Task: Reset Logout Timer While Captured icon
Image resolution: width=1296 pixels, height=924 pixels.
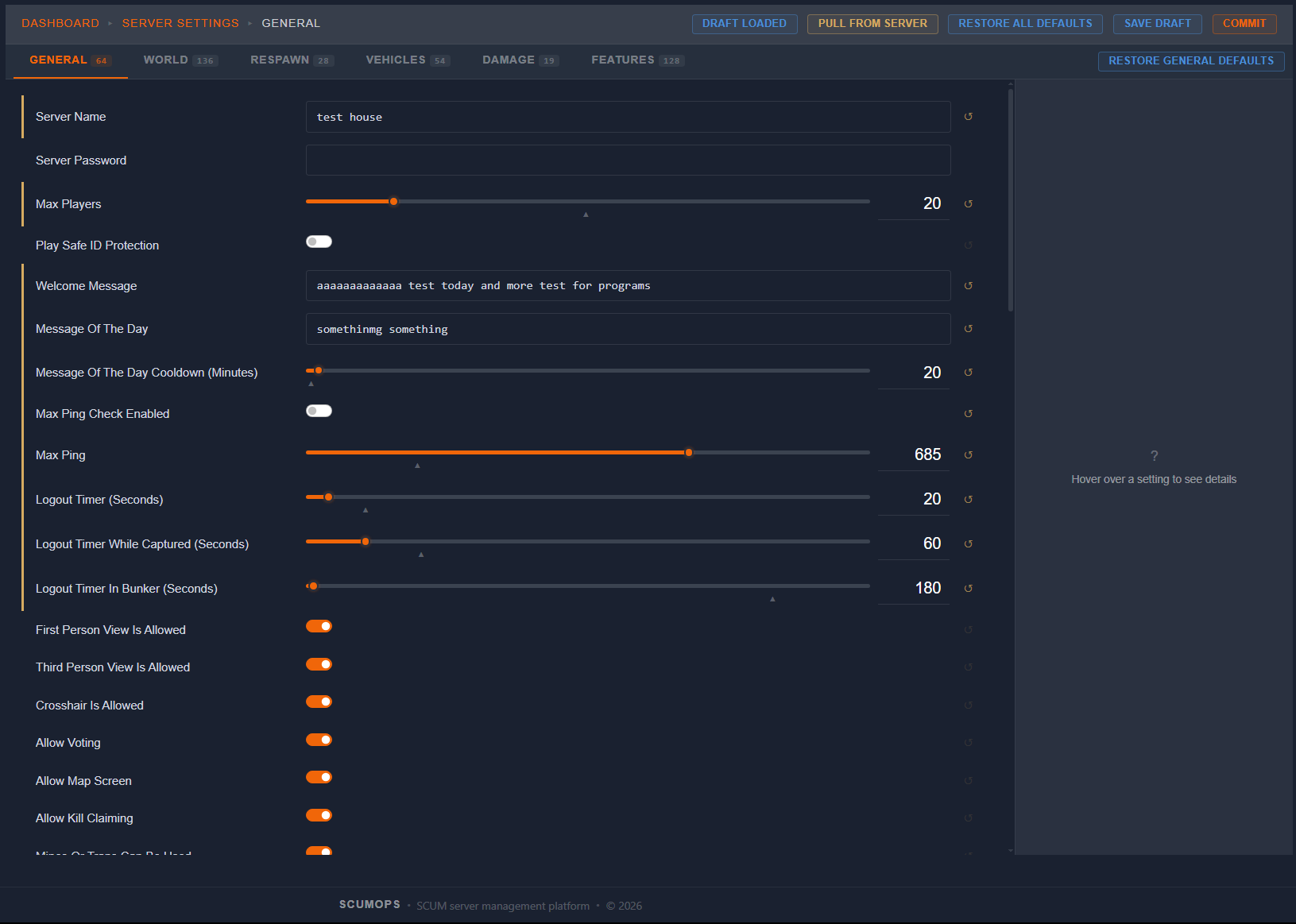Action: click(x=968, y=544)
